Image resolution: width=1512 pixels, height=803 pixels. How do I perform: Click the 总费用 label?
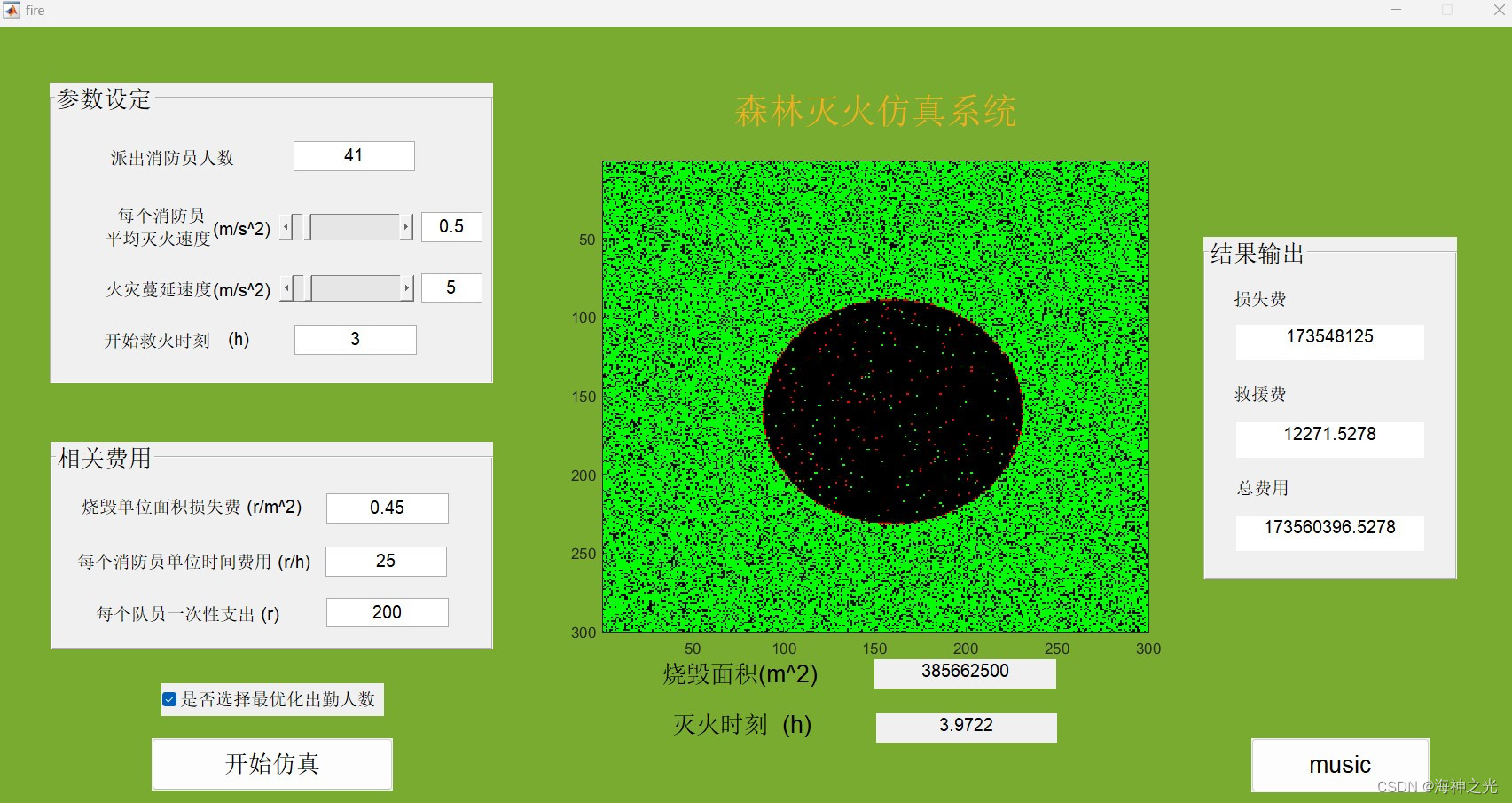click(x=1263, y=489)
